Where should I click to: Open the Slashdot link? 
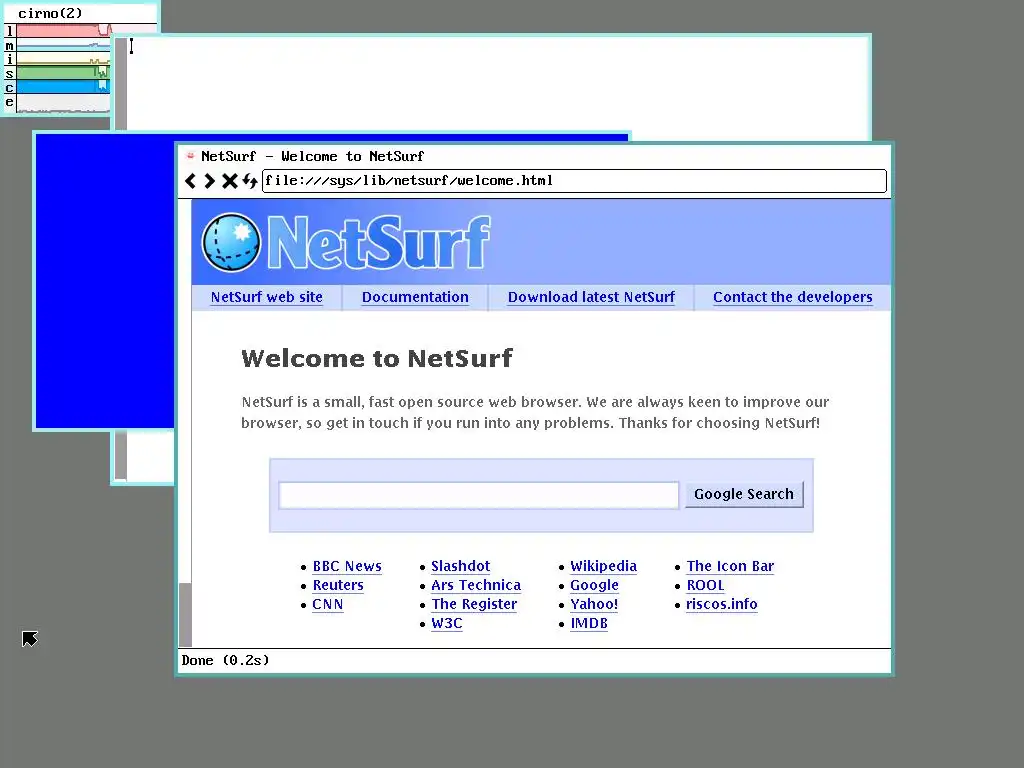[460, 566]
